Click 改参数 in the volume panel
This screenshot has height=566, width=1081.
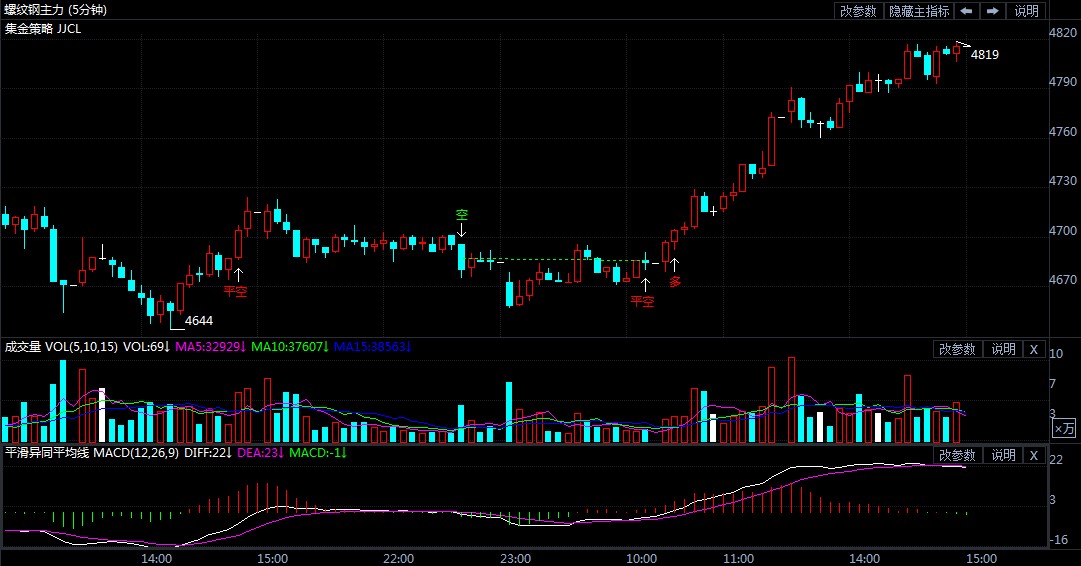point(957,349)
